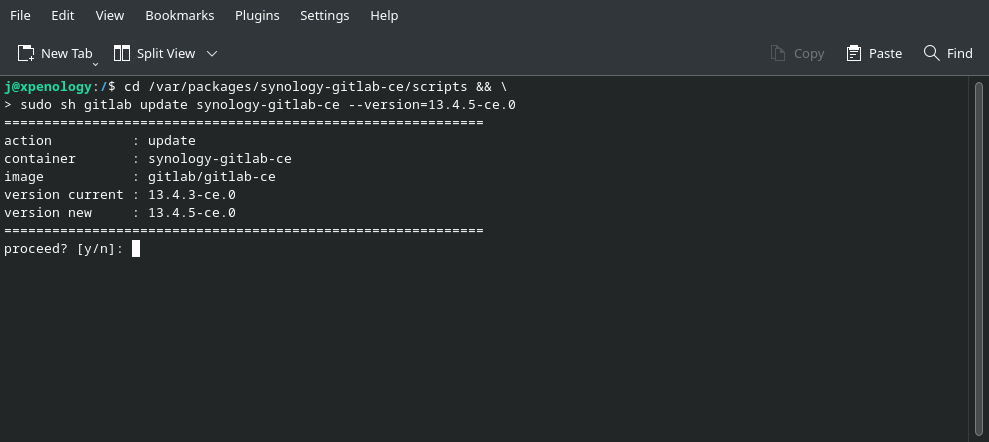
Task: Click the path '/var/packages/synology-gitlab-ce/scripts'
Action: 308,86
